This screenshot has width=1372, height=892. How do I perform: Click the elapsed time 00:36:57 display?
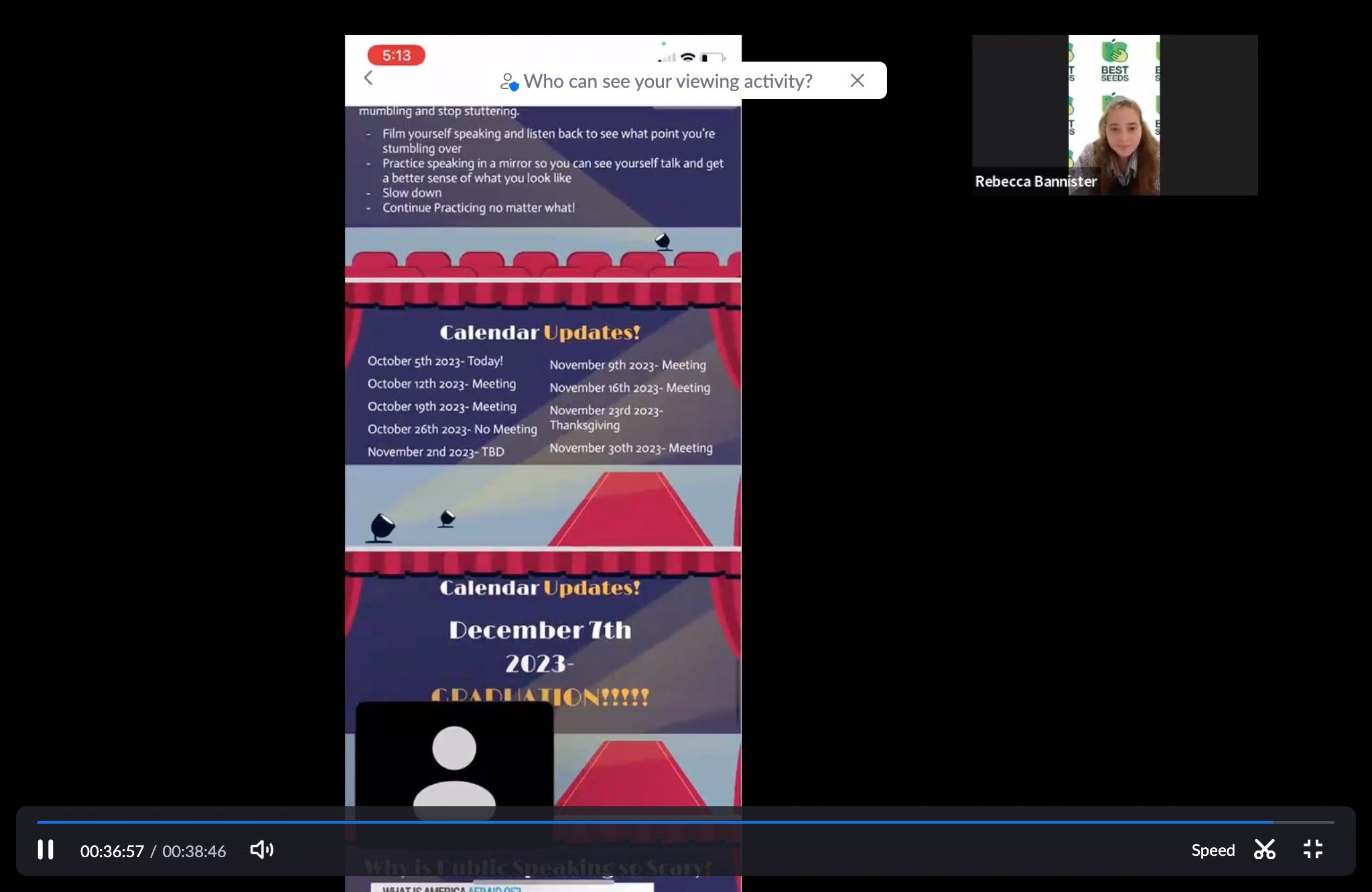click(x=111, y=850)
